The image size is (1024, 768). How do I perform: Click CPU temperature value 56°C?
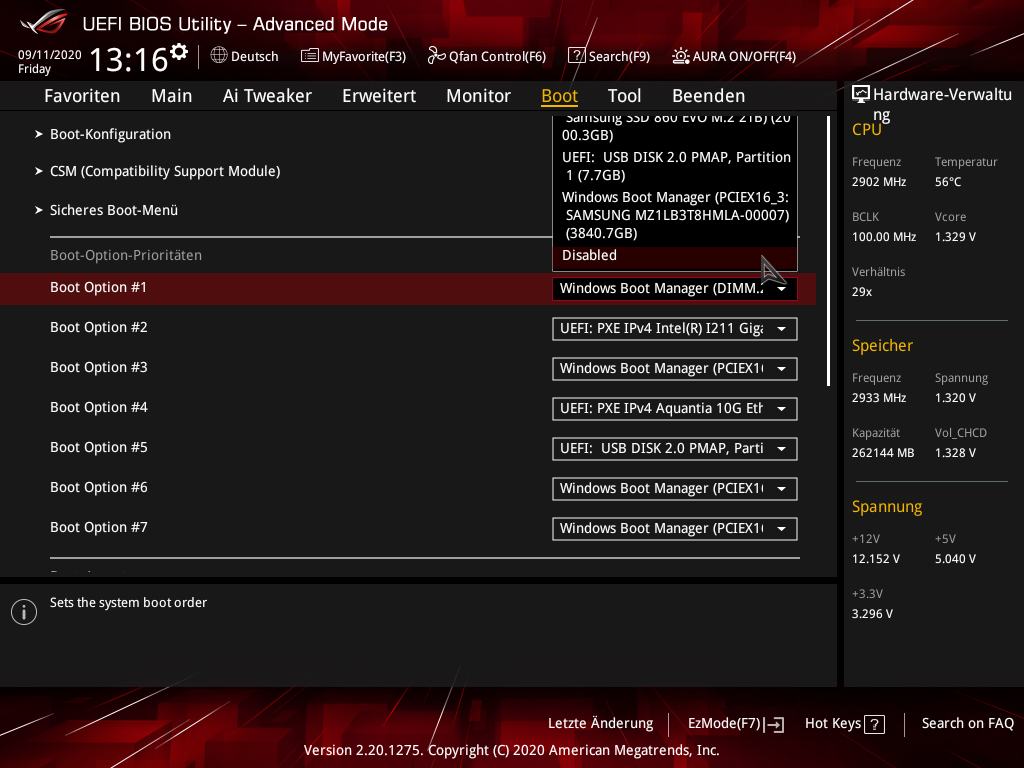pyautogui.click(x=948, y=182)
